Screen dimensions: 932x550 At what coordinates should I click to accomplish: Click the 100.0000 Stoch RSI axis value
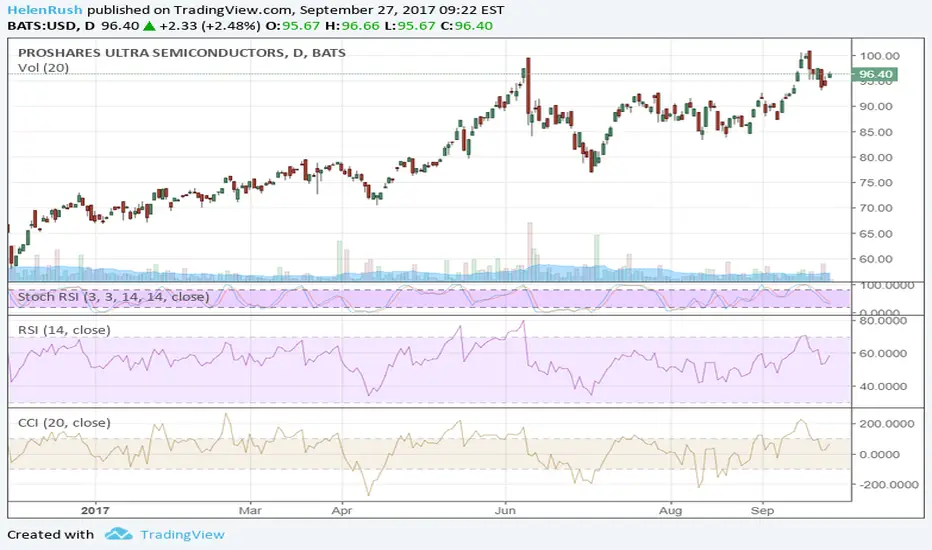(x=886, y=285)
